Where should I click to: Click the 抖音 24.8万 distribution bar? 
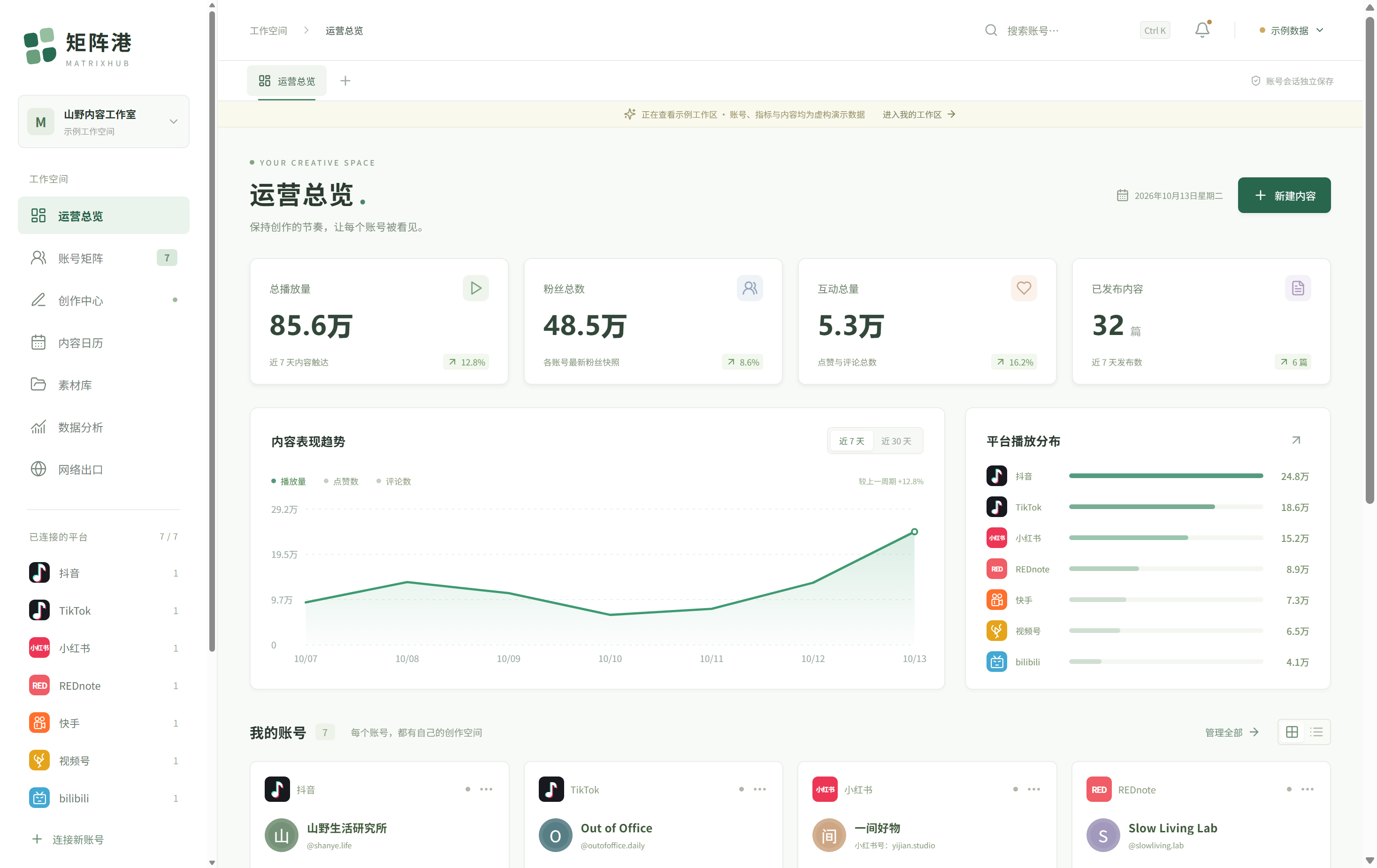pyautogui.click(x=1165, y=476)
